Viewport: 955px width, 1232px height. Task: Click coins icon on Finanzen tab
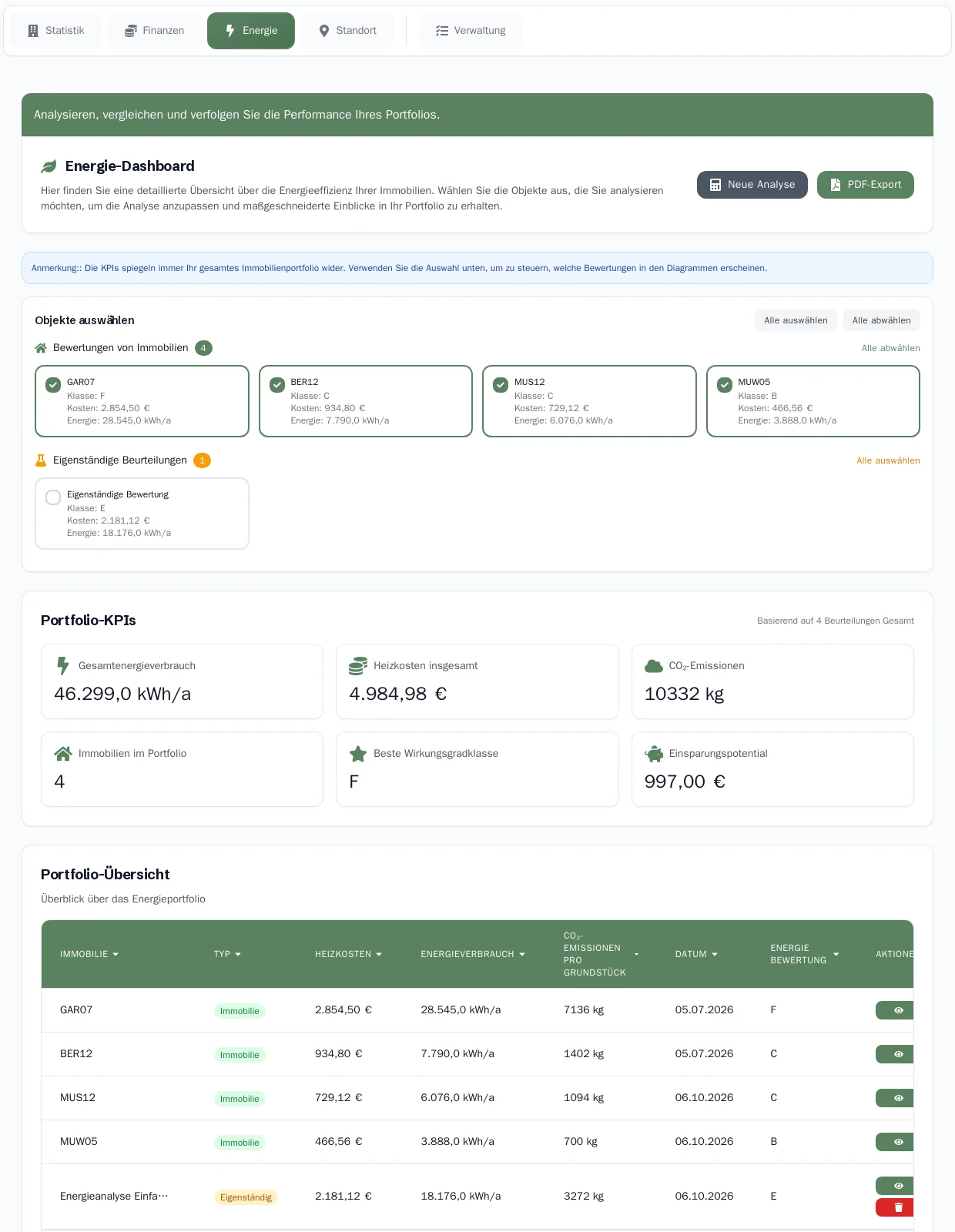pos(131,31)
